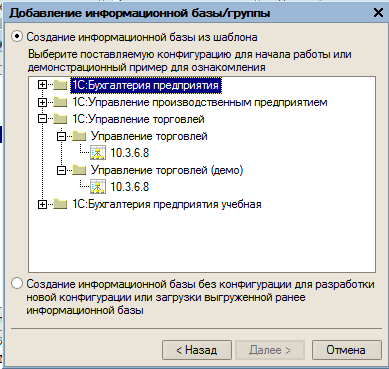Screen dimensions: 389x369
Task: Choose Создание информационной базы без конфигурации radio button
Action: [x=17, y=283]
